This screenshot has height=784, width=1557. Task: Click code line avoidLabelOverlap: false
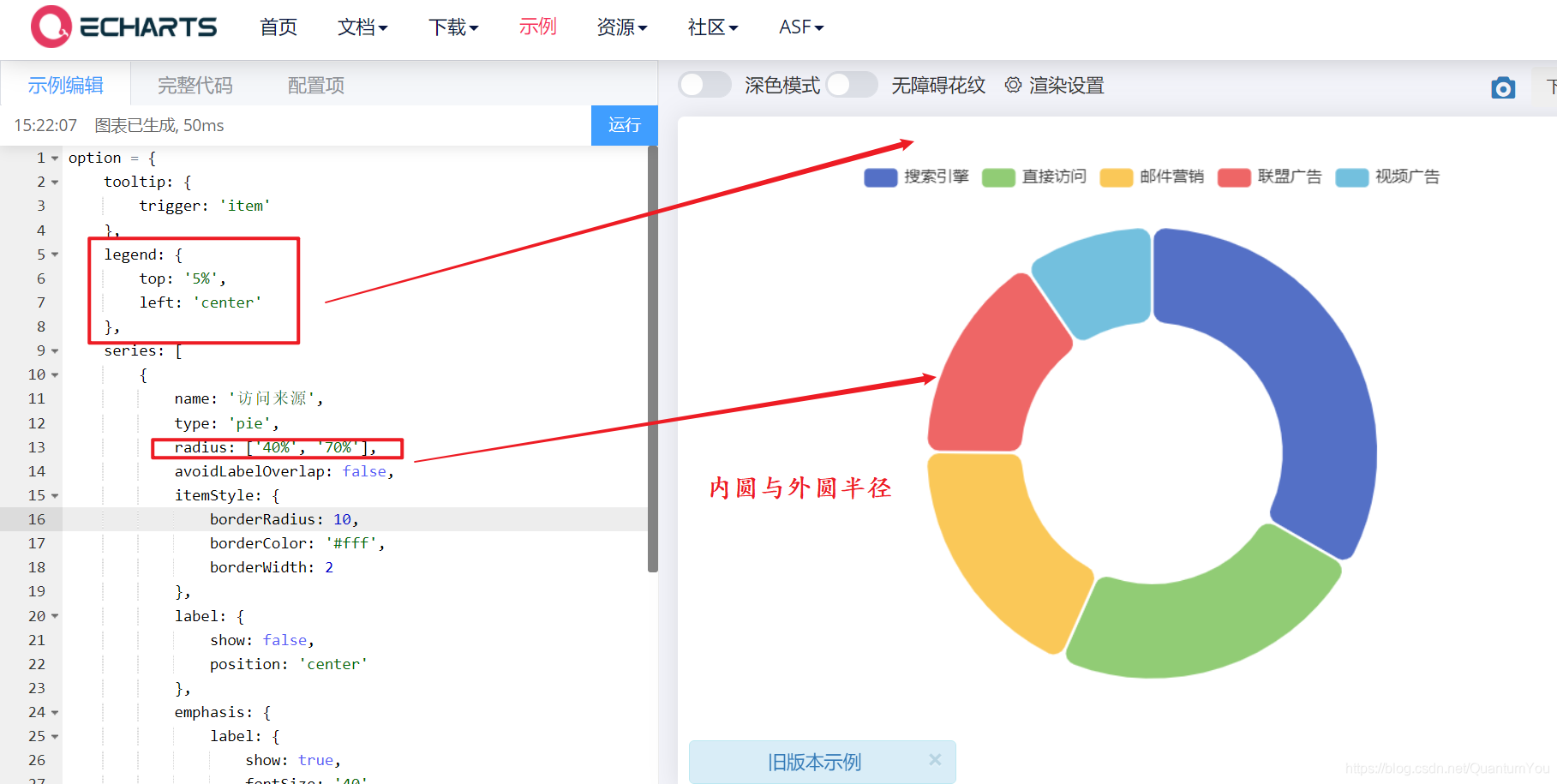point(284,471)
